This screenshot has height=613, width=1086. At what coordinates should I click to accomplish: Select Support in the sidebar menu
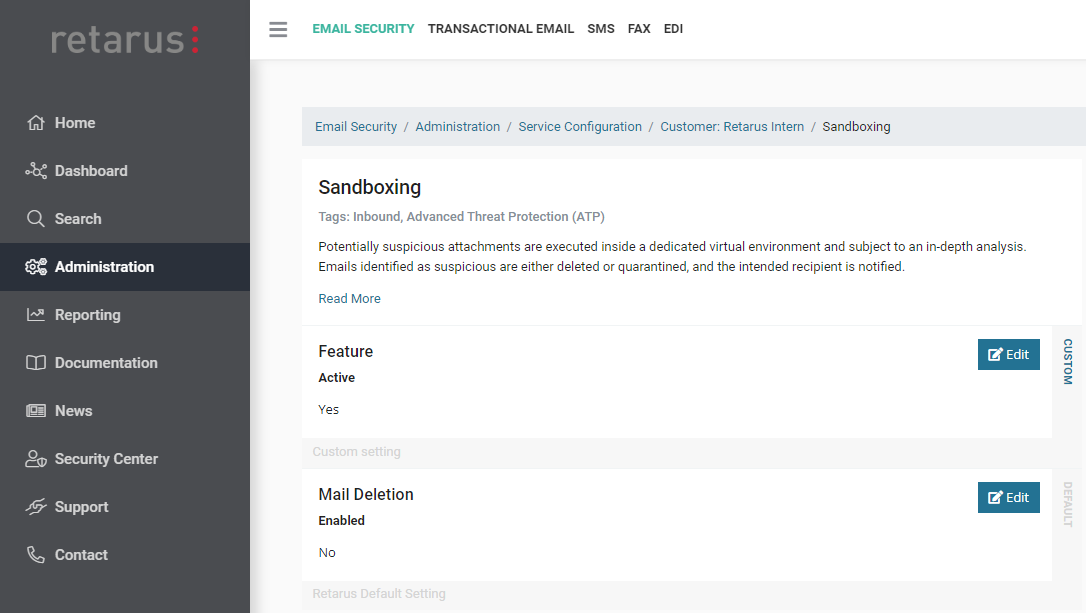coord(81,507)
